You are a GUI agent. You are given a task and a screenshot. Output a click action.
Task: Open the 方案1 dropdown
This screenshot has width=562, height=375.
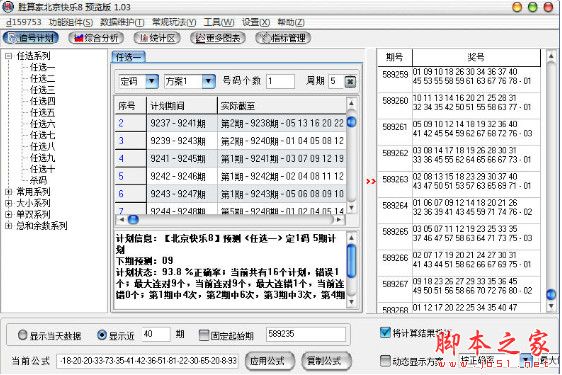(208, 81)
